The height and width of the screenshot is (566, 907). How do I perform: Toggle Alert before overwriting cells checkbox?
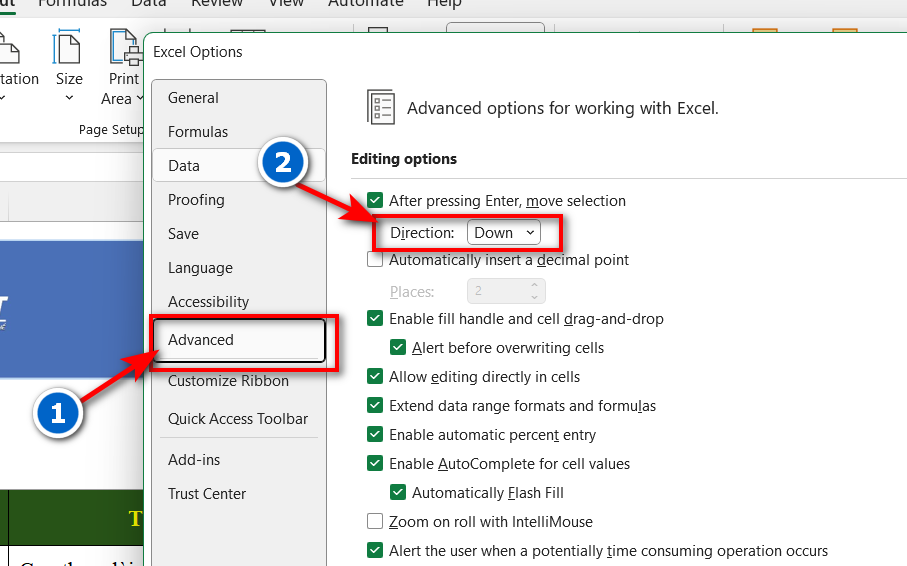pyautogui.click(x=398, y=348)
